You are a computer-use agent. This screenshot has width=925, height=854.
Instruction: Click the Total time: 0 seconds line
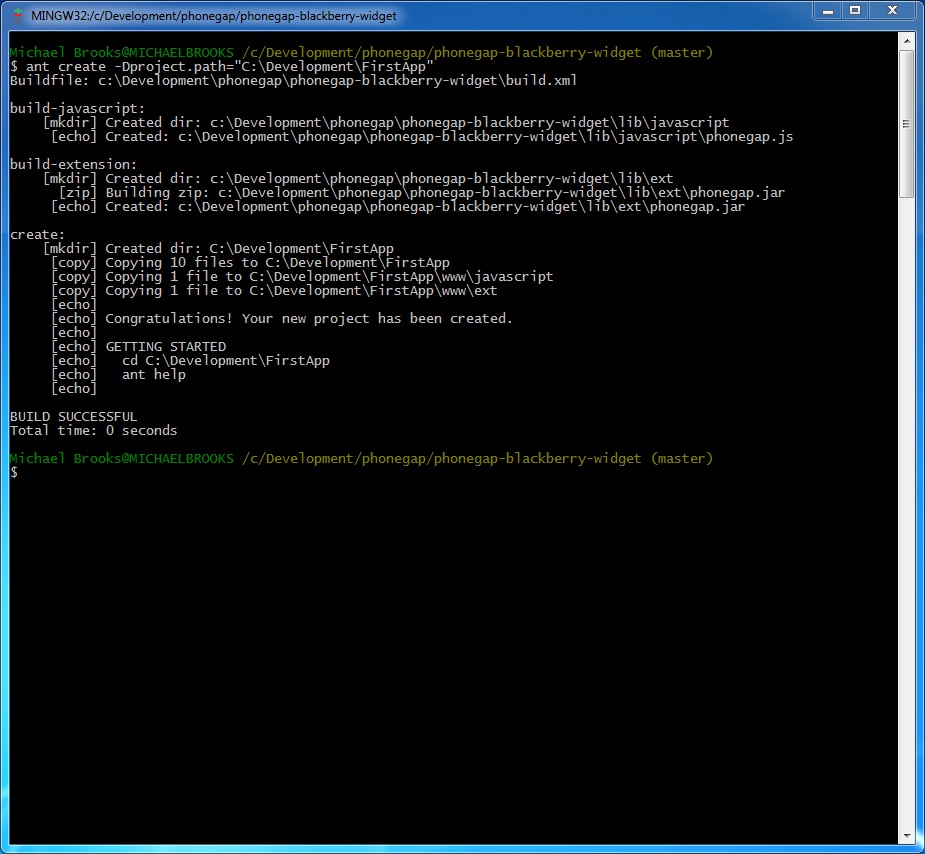(x=93, y=431)
